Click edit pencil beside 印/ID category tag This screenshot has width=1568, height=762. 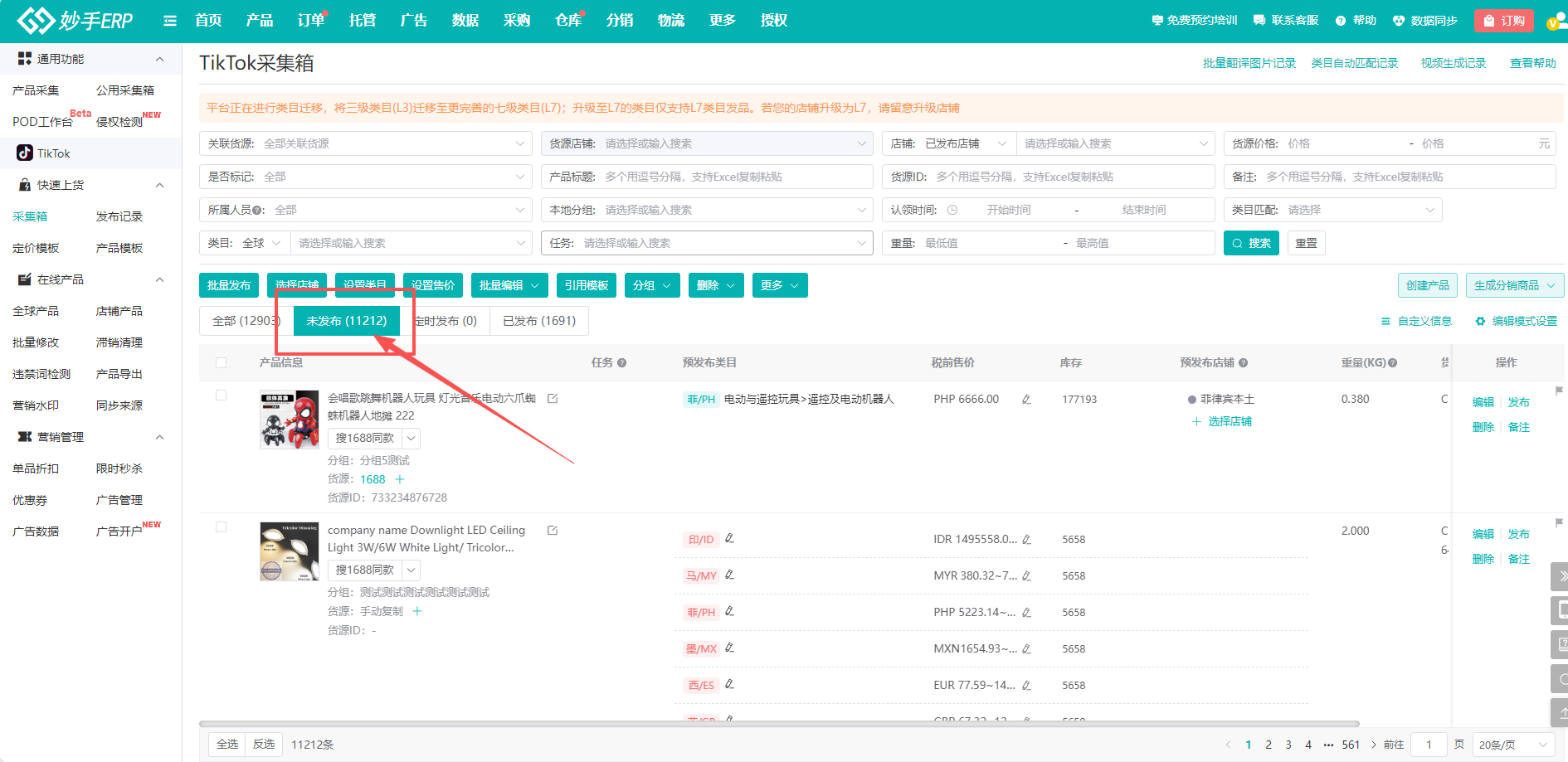click(x=729, y=539)
